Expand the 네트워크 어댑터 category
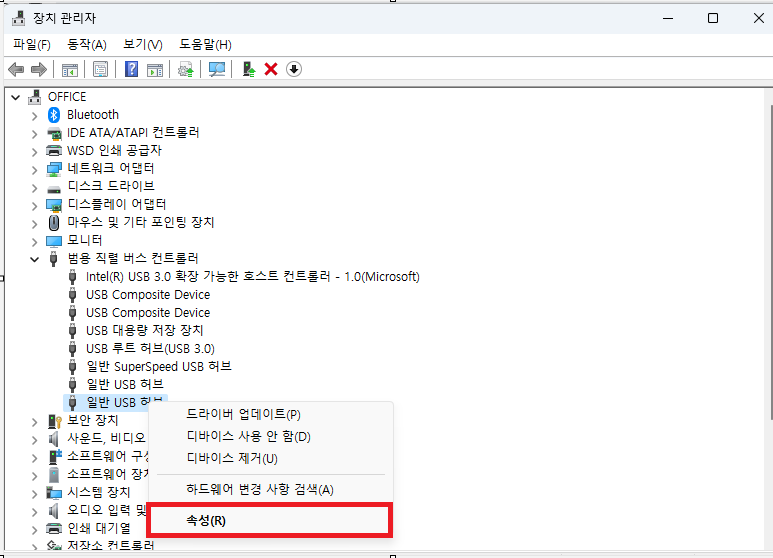 (34, 170)
